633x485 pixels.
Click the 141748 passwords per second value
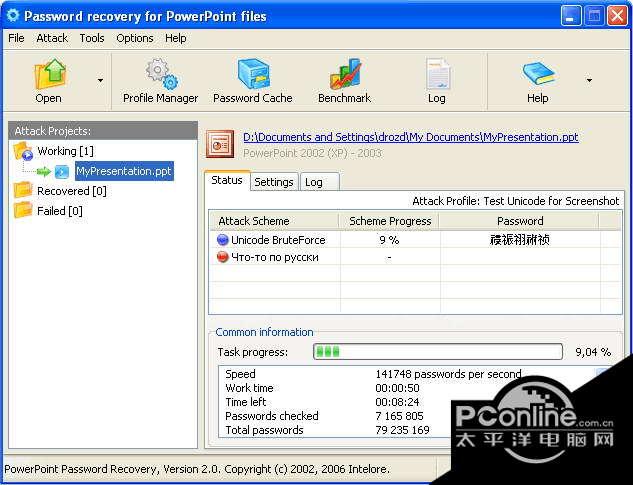[x=448, y=374]
